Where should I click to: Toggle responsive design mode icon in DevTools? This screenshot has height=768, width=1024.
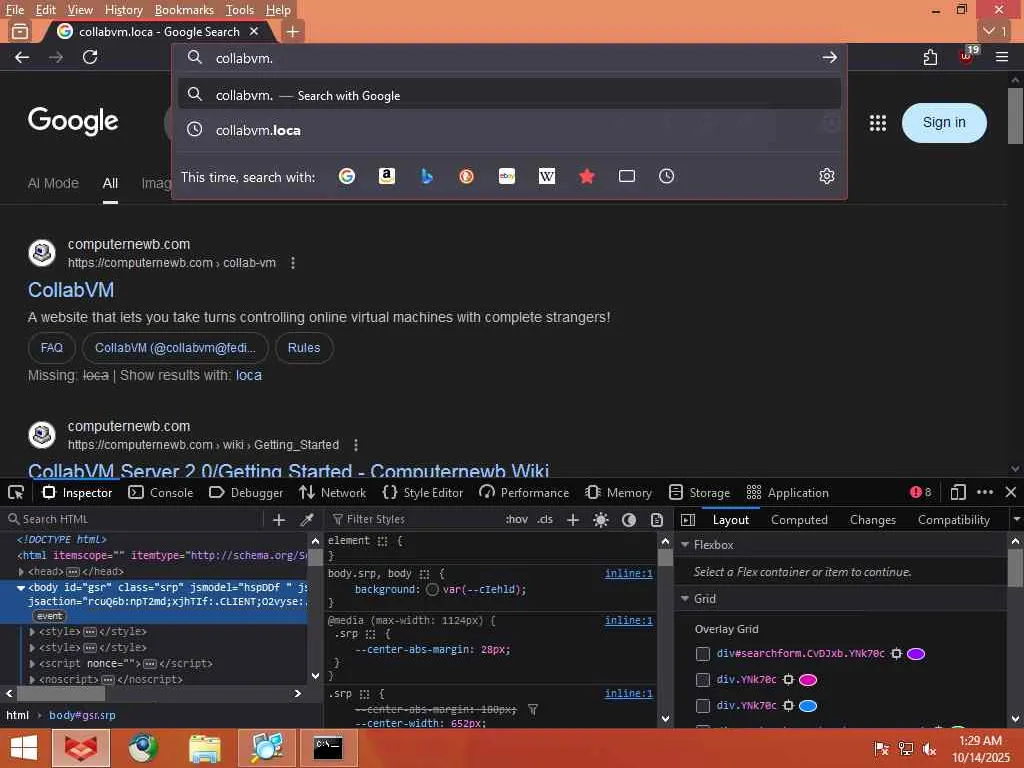click(x=958, y=492)
